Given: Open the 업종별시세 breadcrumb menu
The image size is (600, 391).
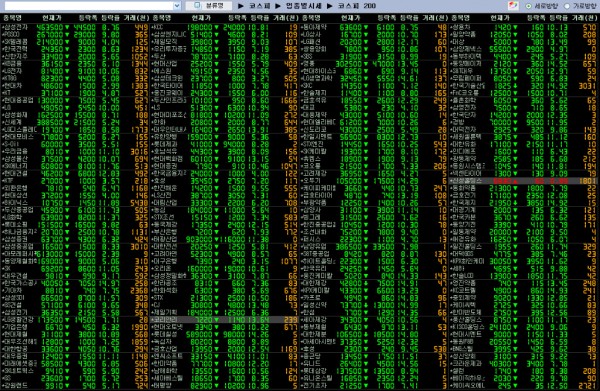Looking at the screenshot, I should pyautogui.click(x=303, y=6).
